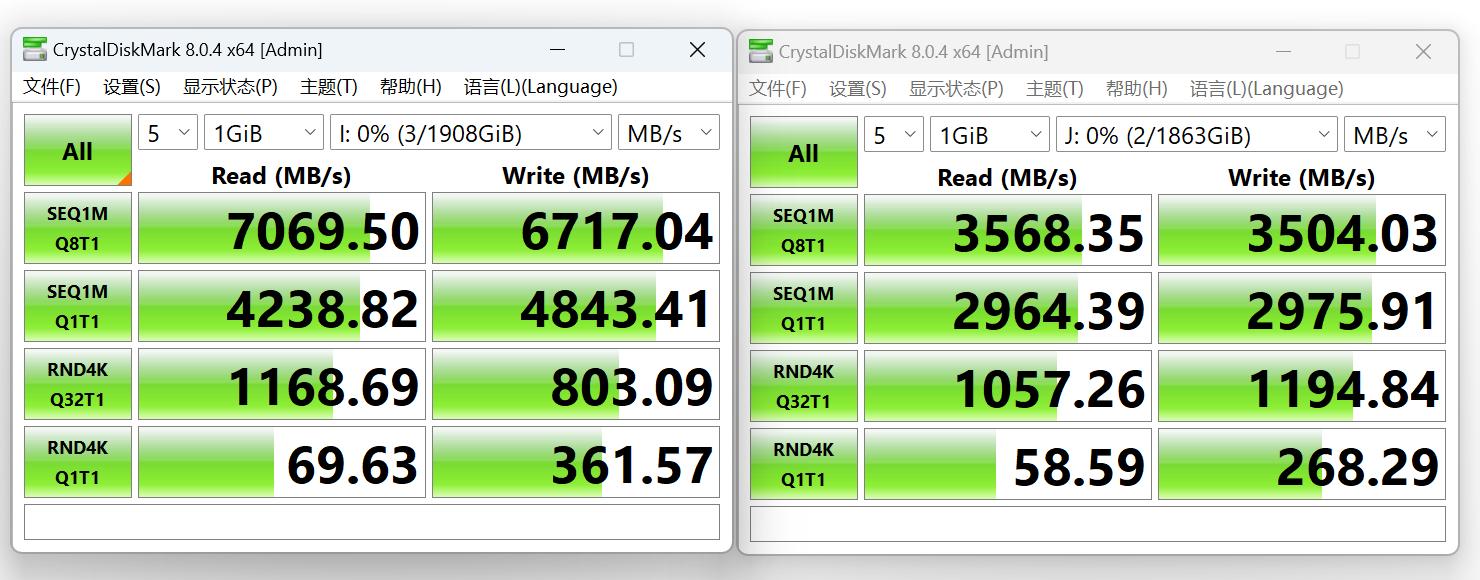
Task: Start the SEQ1M Q8T1 test for drive J
Action: [x=803, y=229]
